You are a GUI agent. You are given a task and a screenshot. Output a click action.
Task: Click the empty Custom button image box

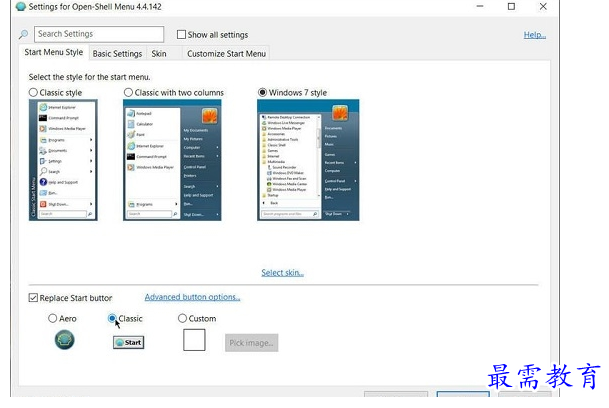(x=194, y=340)
